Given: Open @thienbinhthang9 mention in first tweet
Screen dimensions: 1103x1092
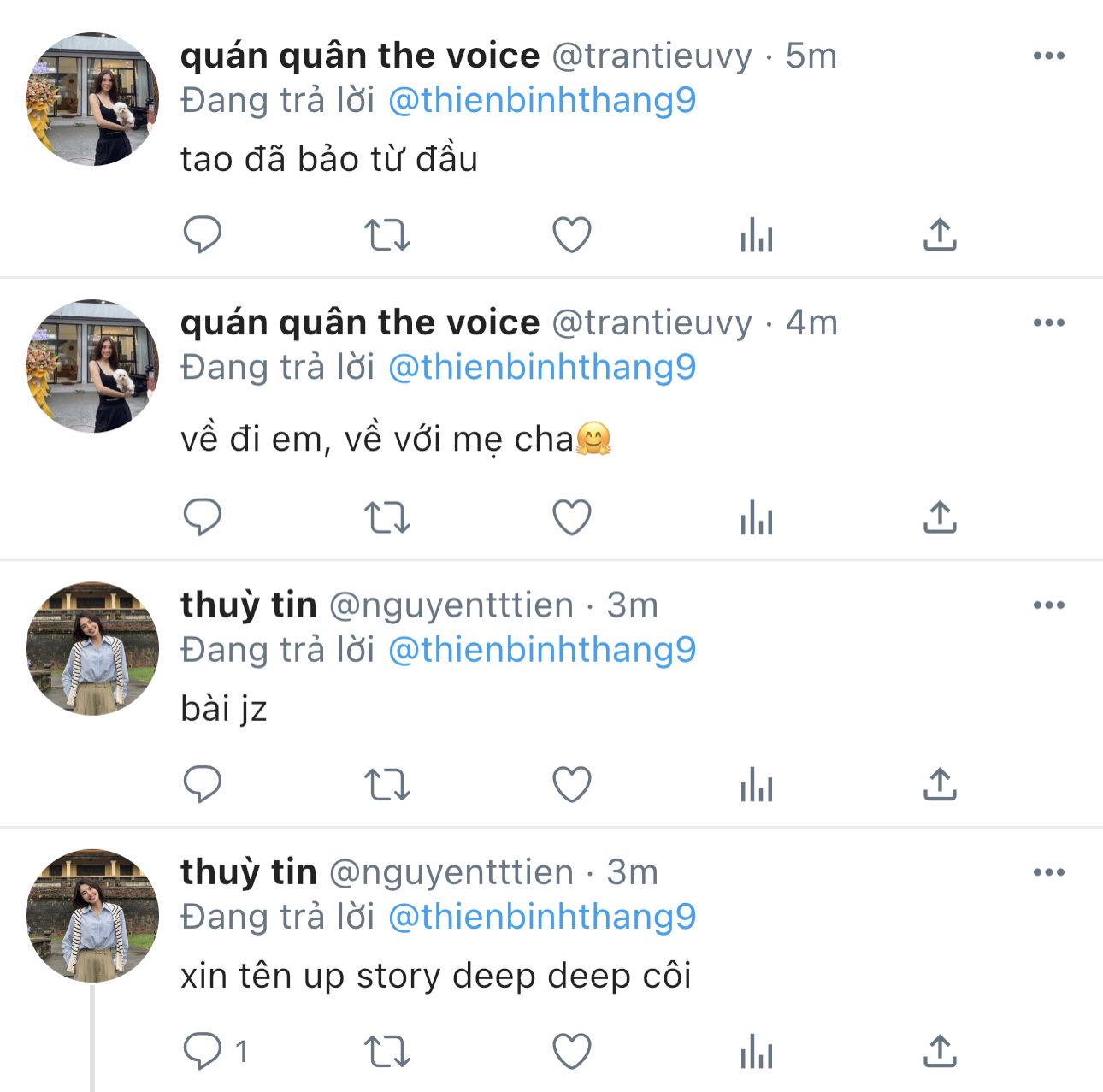Looking at the screenshot, I should pos(542,101).
